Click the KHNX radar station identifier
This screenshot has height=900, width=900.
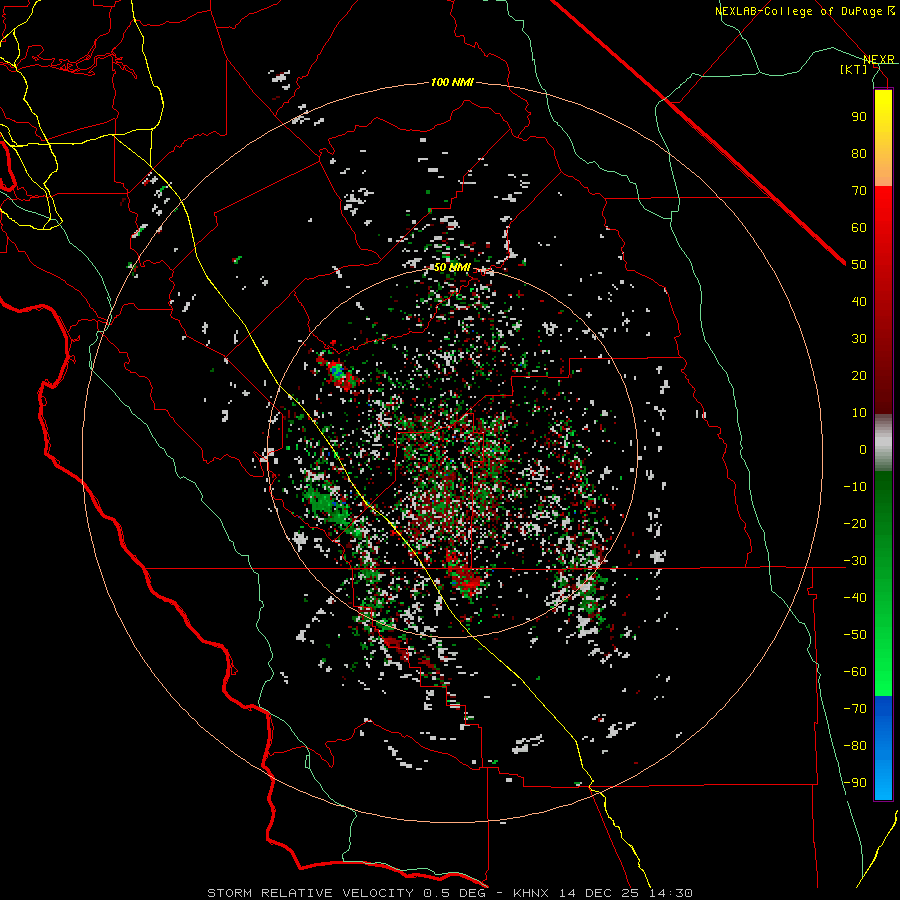[531, 893]
